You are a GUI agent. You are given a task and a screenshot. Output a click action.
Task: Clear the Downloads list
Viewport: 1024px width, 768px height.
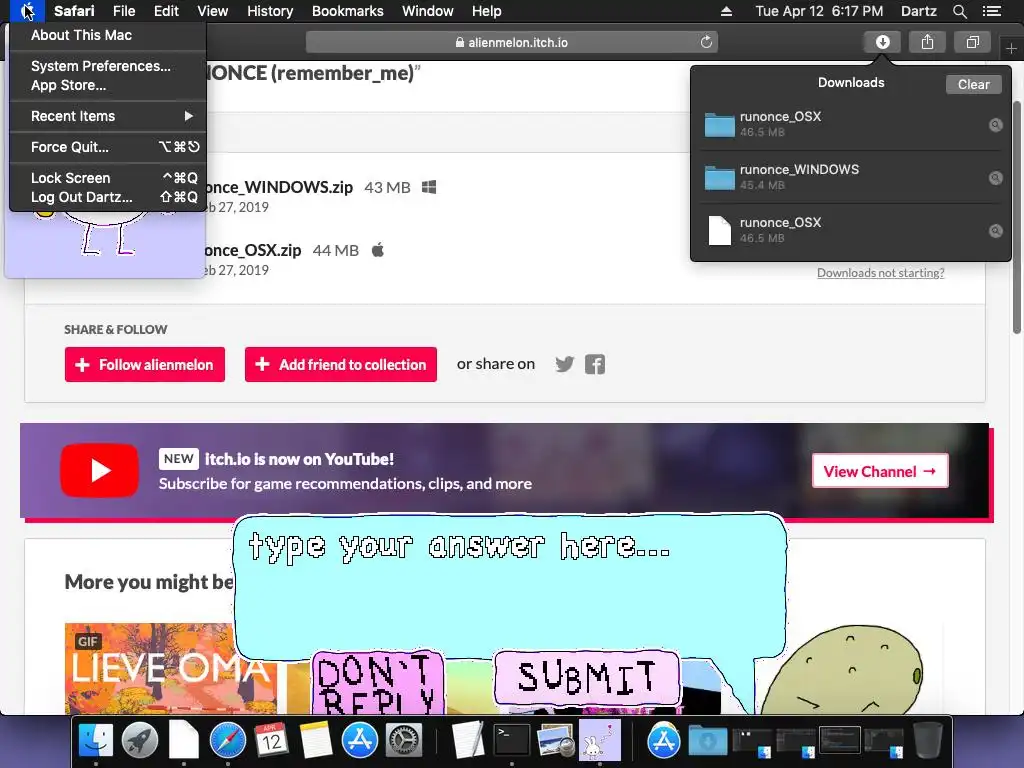point(973,84)
